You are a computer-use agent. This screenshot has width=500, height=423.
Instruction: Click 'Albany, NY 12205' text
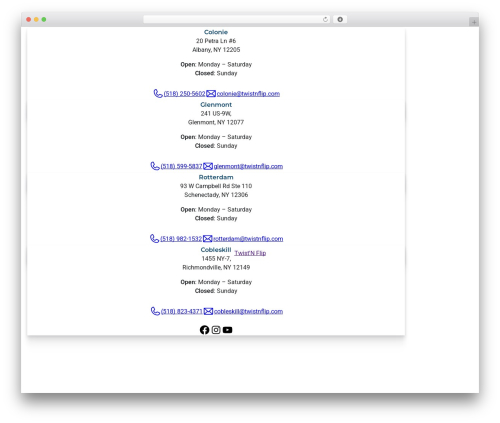point(216,50)
